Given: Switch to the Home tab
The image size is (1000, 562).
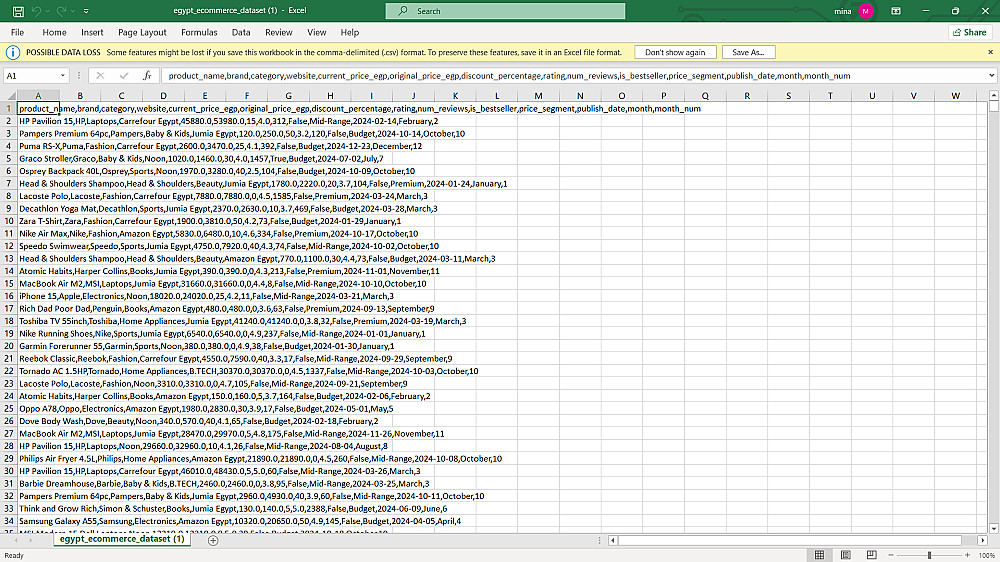Looking at the screenshot, I should [54, 32].
